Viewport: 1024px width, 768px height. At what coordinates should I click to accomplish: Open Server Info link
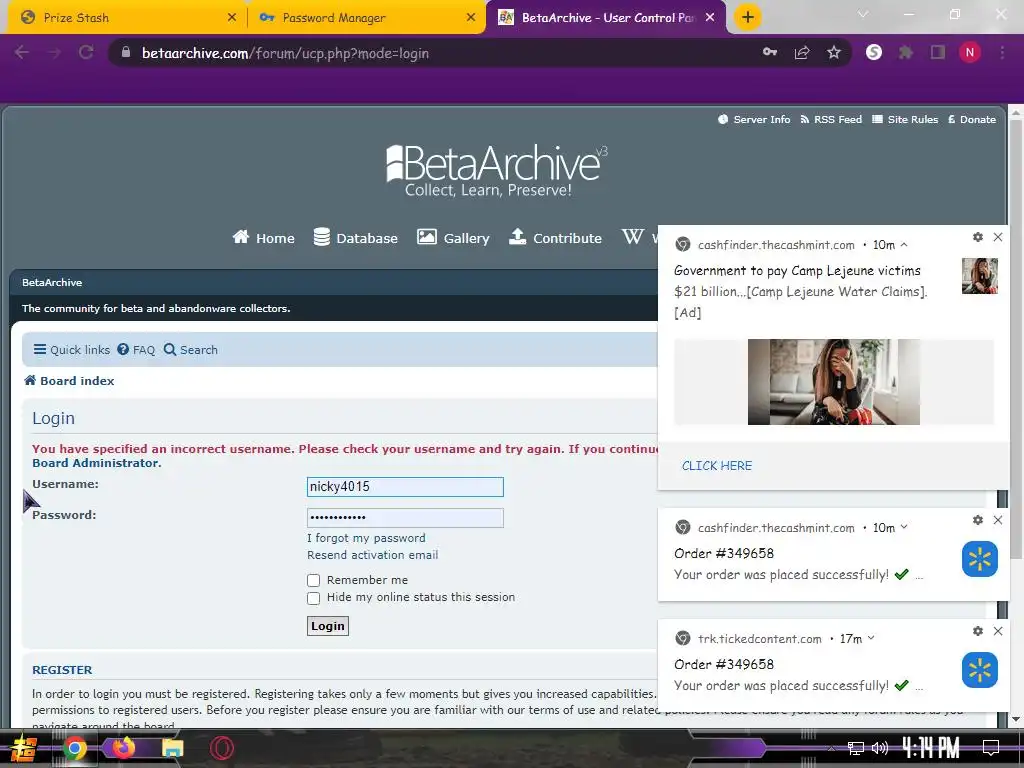pyautogui.click(x=754, y=120)
